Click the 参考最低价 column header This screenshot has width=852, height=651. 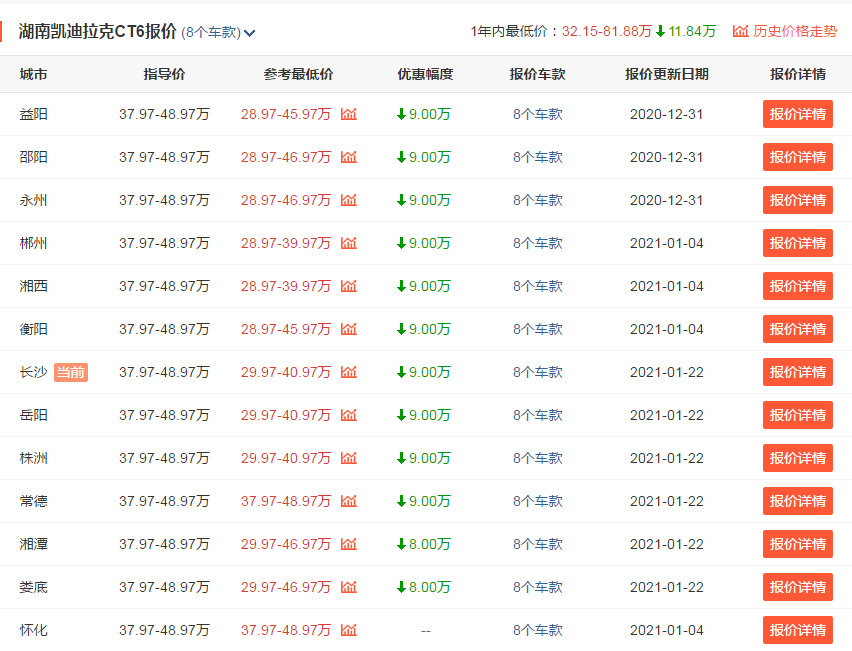tap(298, 74)
